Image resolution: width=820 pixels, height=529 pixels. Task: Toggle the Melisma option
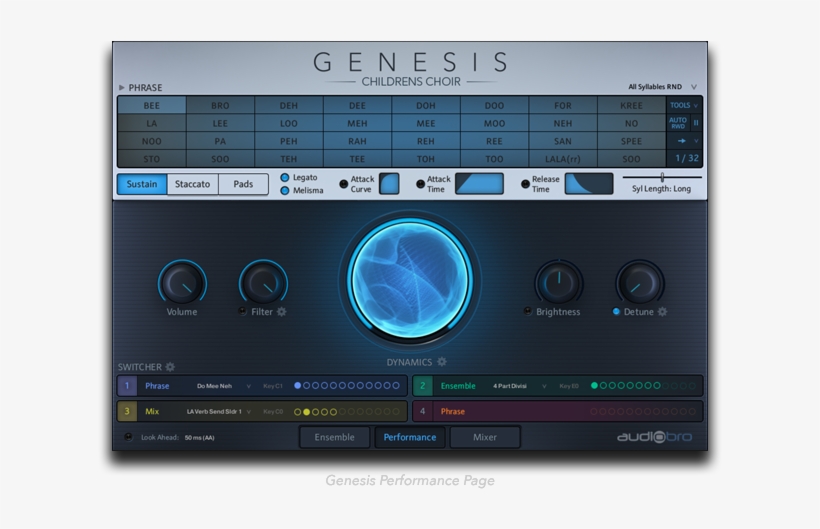pos(285,191)
